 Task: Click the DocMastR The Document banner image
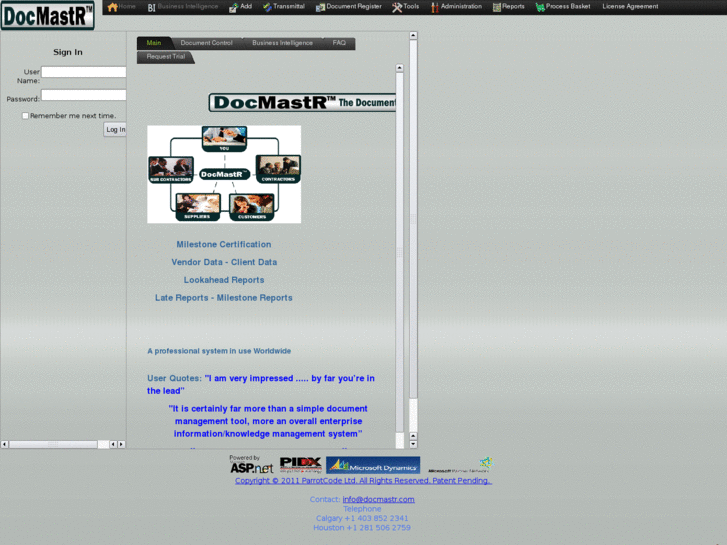[x=302, y=103]
